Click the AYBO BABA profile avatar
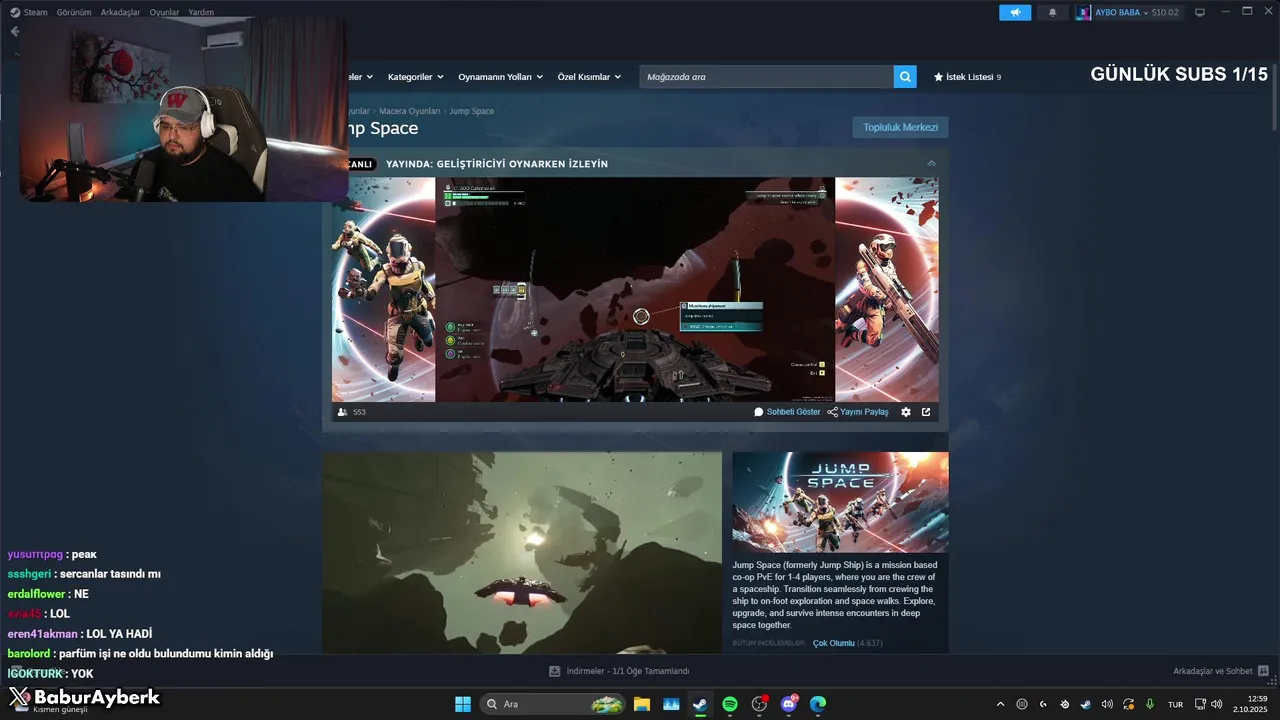1280x720 pixels. 1083,12
